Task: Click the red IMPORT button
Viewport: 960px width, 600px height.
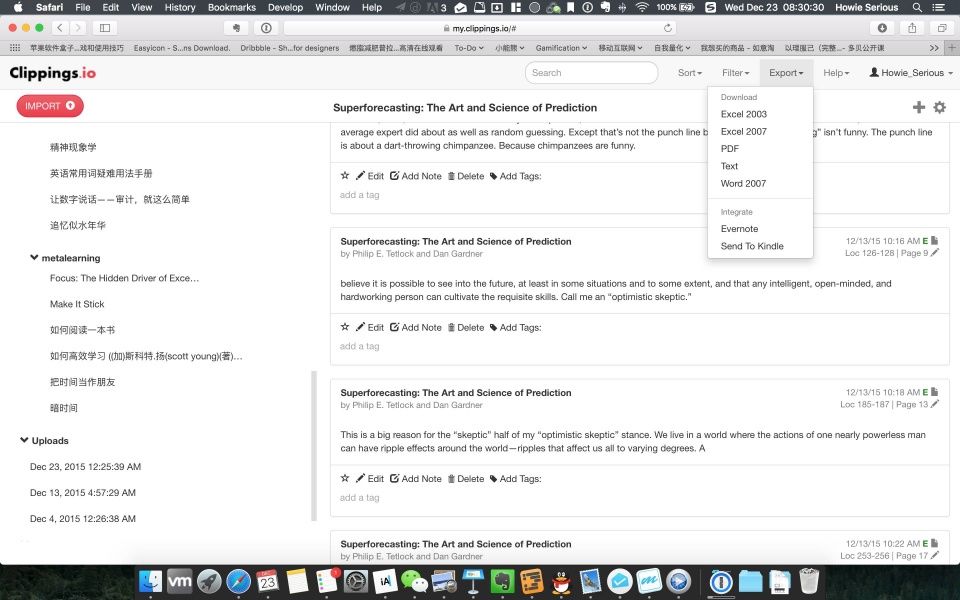Action: coord(50,106)
